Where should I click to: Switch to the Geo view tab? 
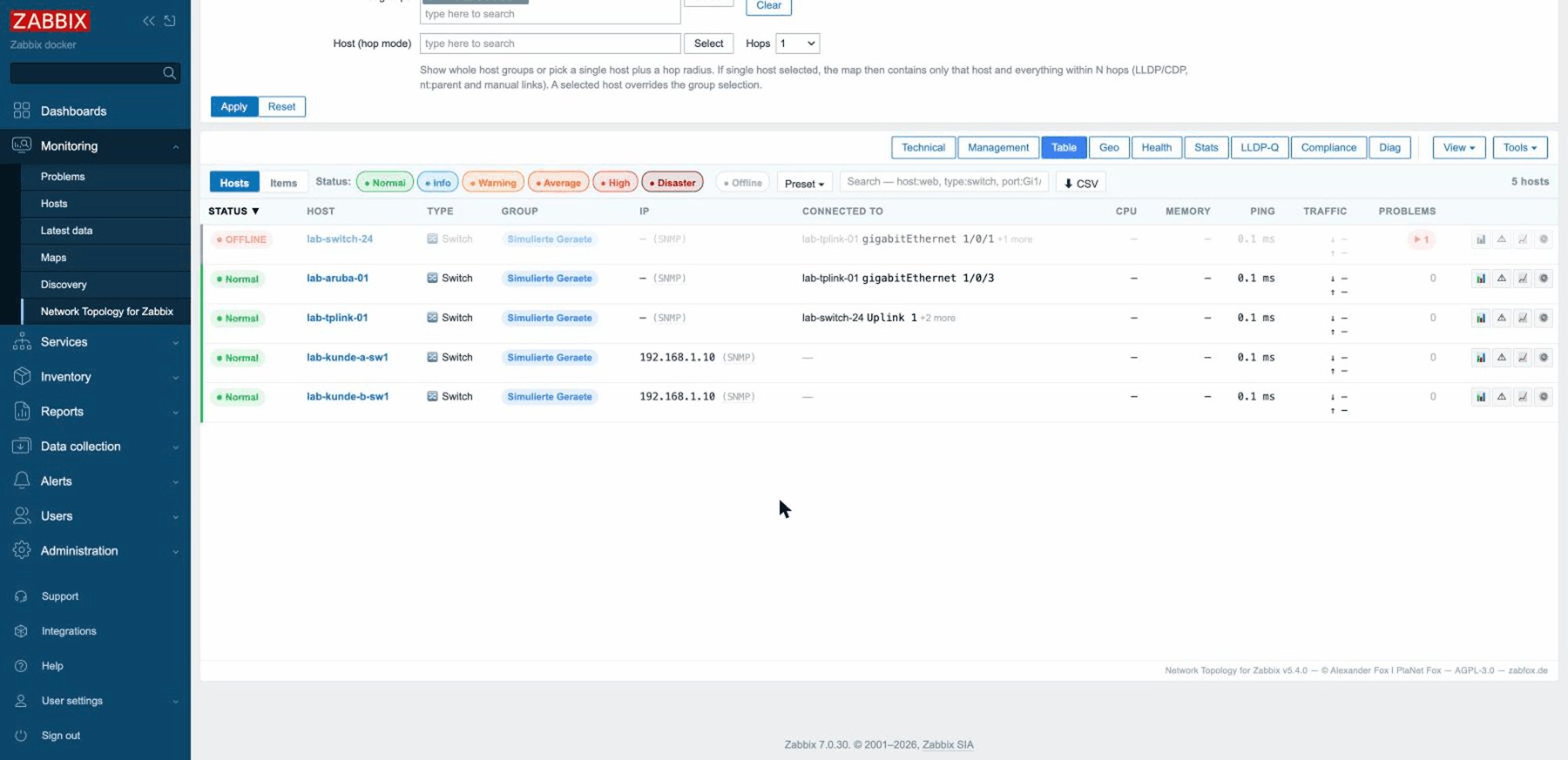[x=1109, y=147]
